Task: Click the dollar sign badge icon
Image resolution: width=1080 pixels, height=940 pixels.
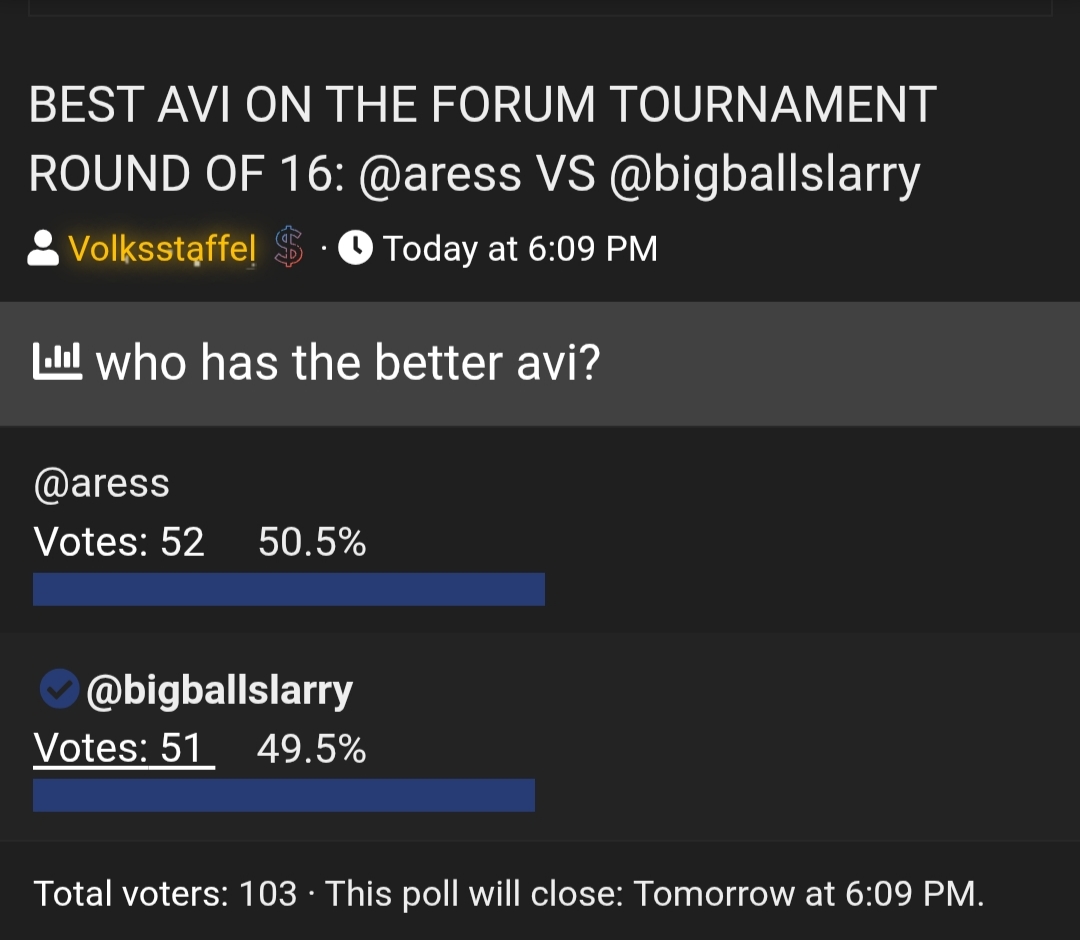Action: pyautogui.click(x=289, y=248)
